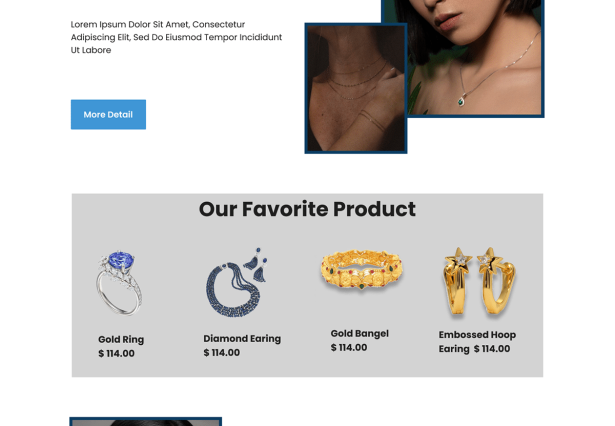This screenshot has width=615, height=426.
Task: Click the Our Favorite Product heading
Action: pos(307,209)
